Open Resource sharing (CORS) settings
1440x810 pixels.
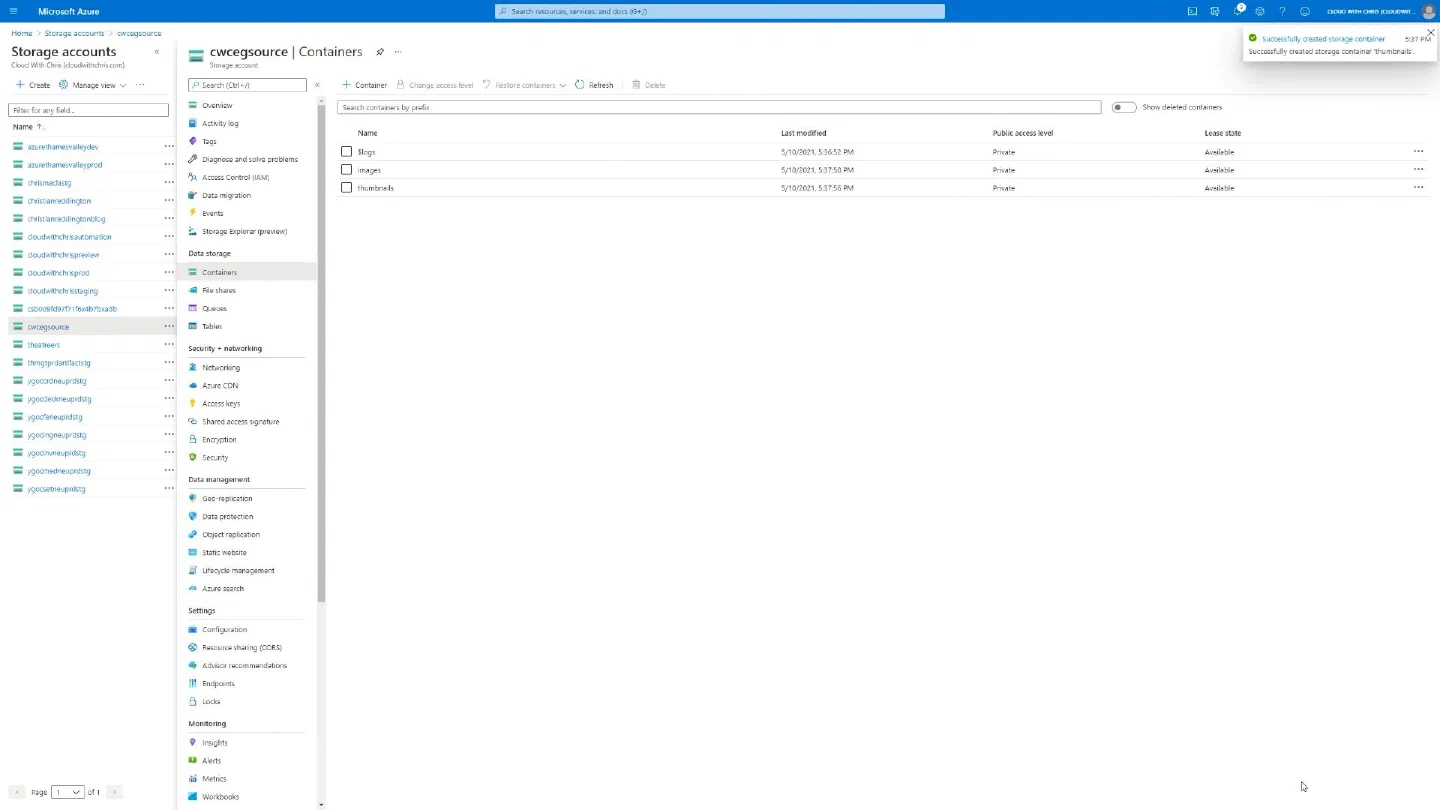[x=242, y=647]
